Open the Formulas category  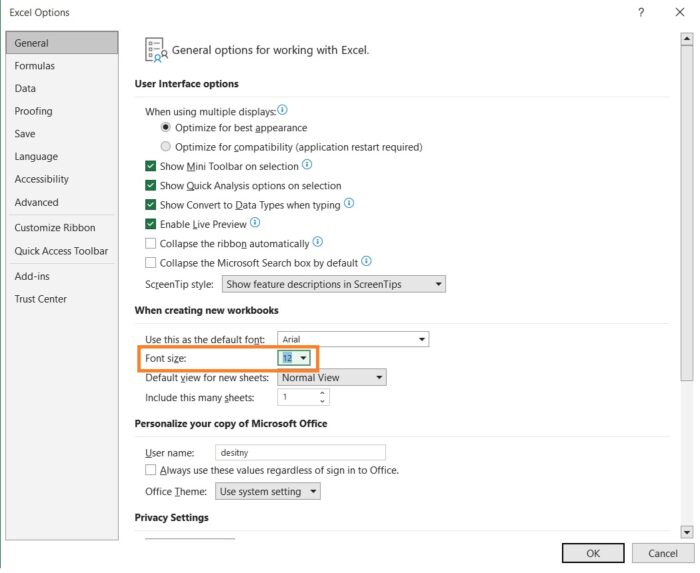point(62,66)
